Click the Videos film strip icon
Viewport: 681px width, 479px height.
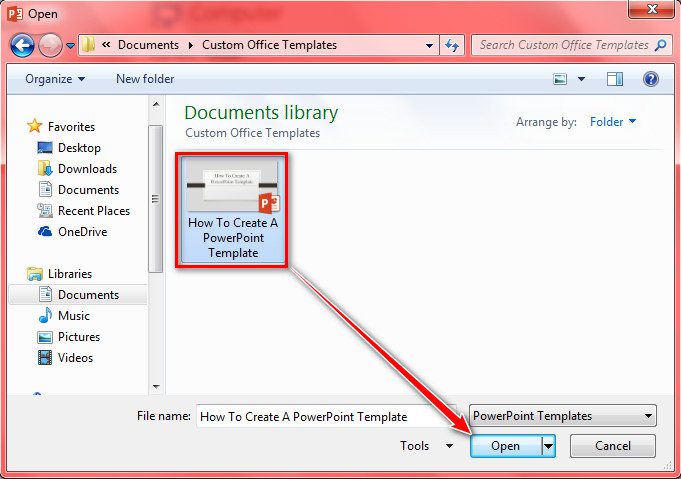[x=45, y=357]
